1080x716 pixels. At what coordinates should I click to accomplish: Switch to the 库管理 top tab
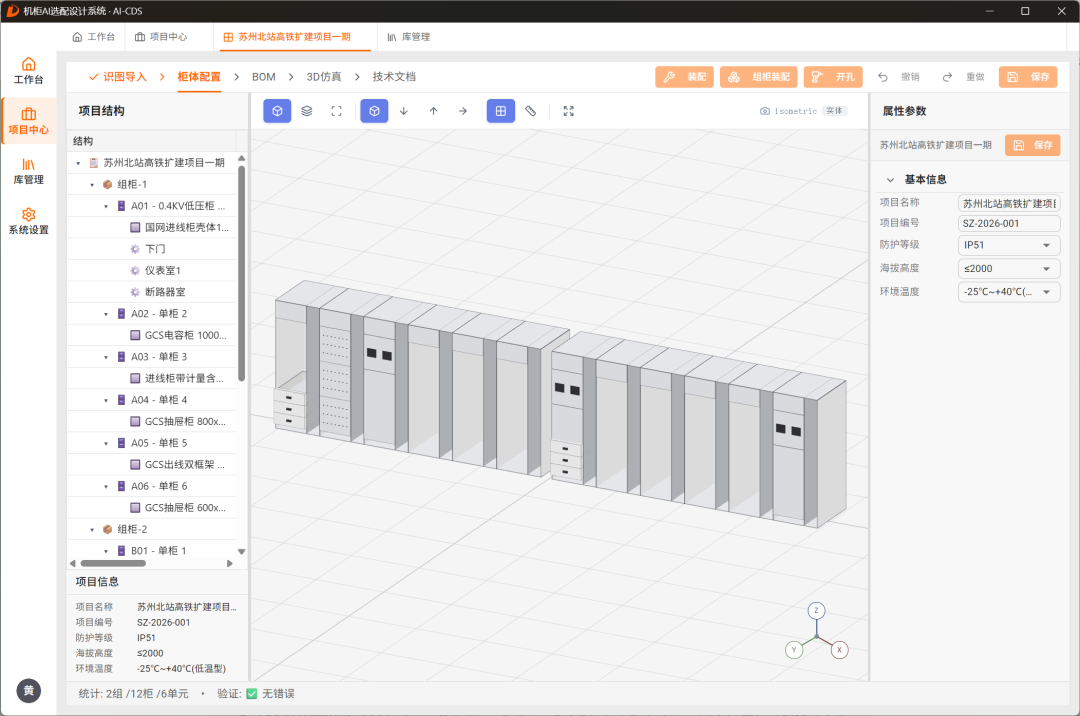[x=408, y=37]
